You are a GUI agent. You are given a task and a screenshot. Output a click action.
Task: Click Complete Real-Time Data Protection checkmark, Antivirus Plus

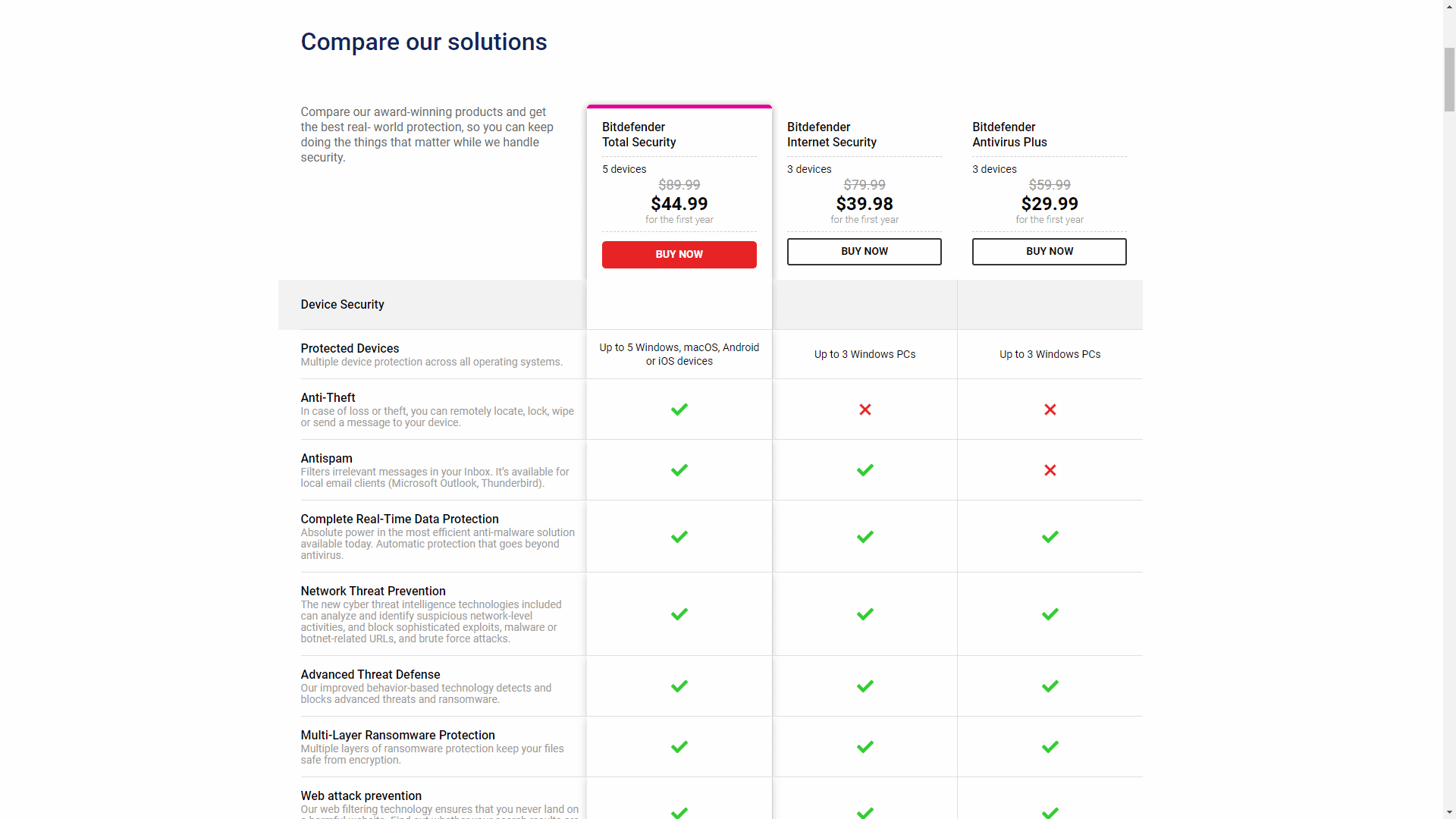point(1050,537)
